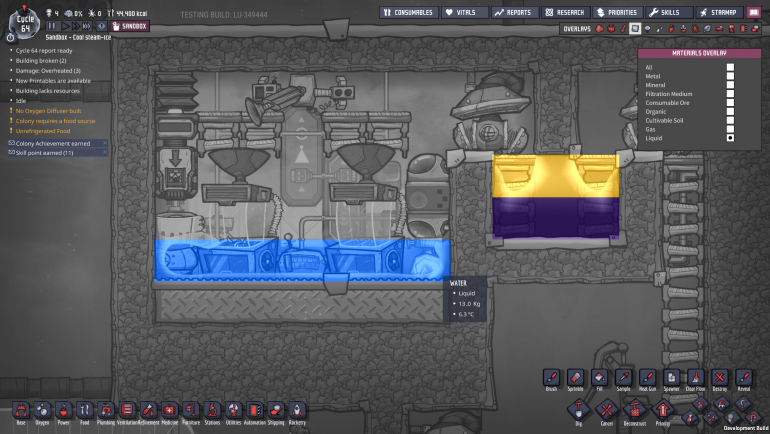The width and height of the screenshot is (770, 434).
Task: Select the sandbox Spawner tool
Action: tap(671, 378)
